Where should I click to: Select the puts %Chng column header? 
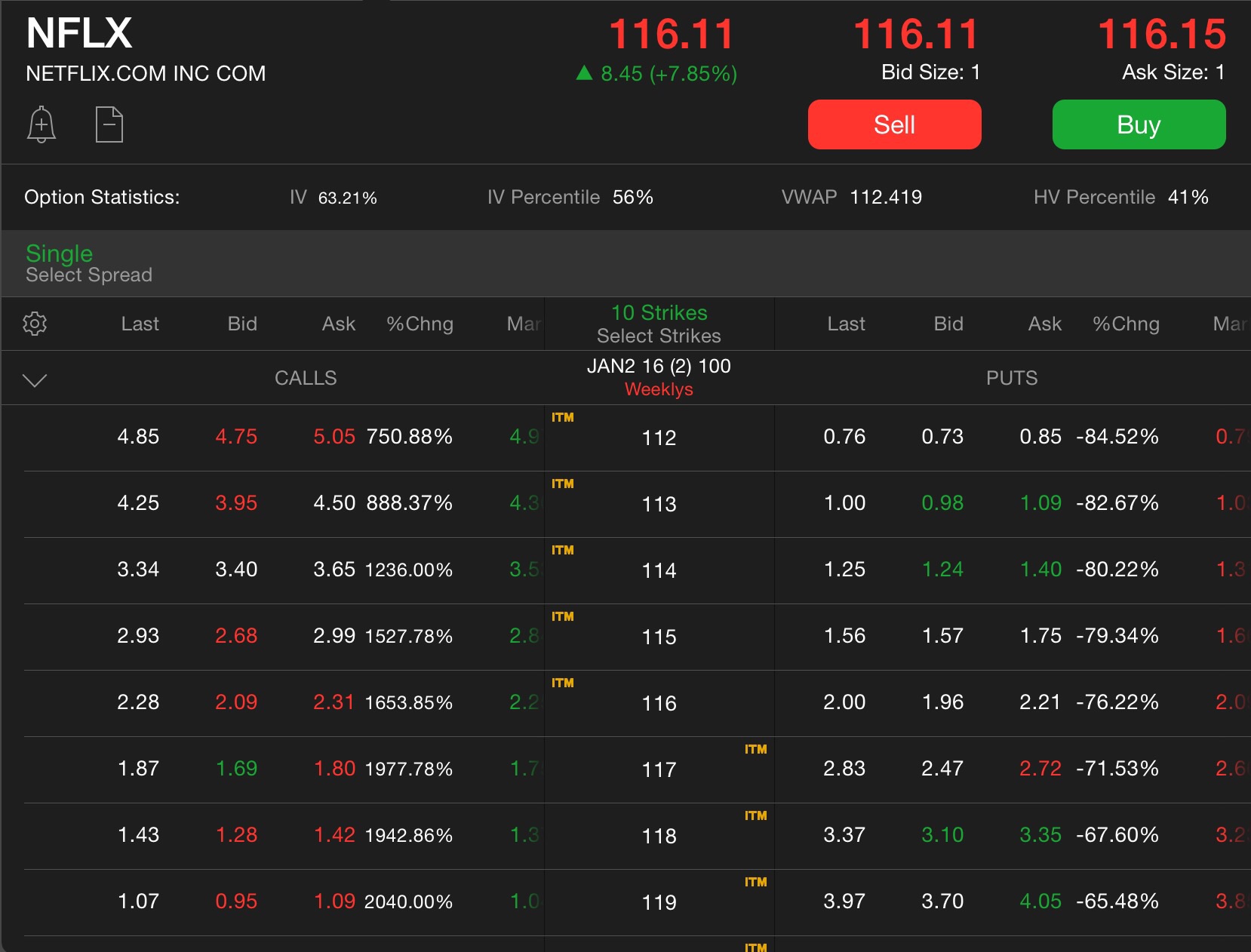pos(1125,324)
